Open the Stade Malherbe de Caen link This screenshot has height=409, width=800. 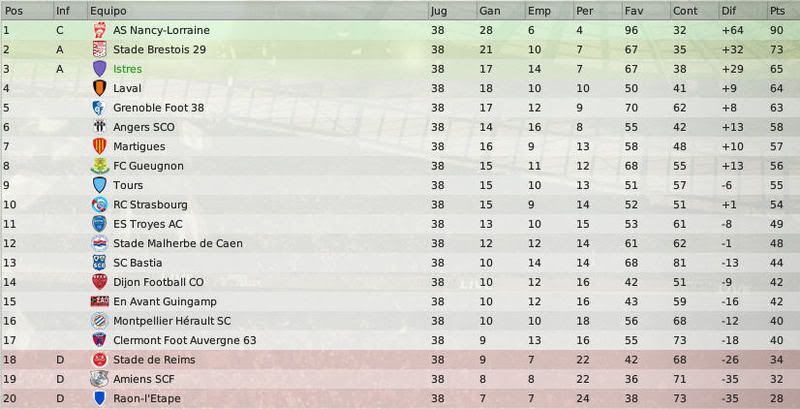[x=178, y=243]
